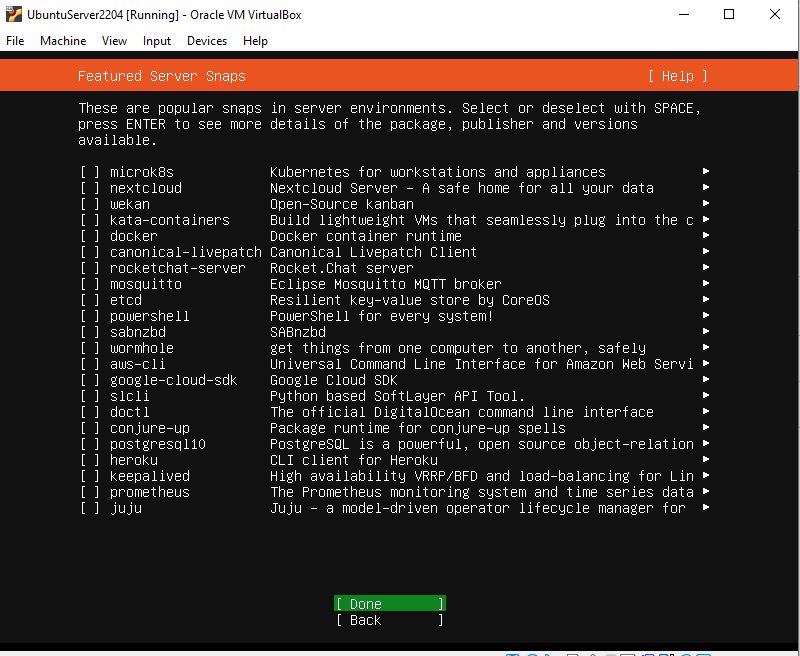The height and width of the screenshot is (656, 800).
Task: Click 'Python based SoftLayer API Tool.' text
Action: point(397,396)
